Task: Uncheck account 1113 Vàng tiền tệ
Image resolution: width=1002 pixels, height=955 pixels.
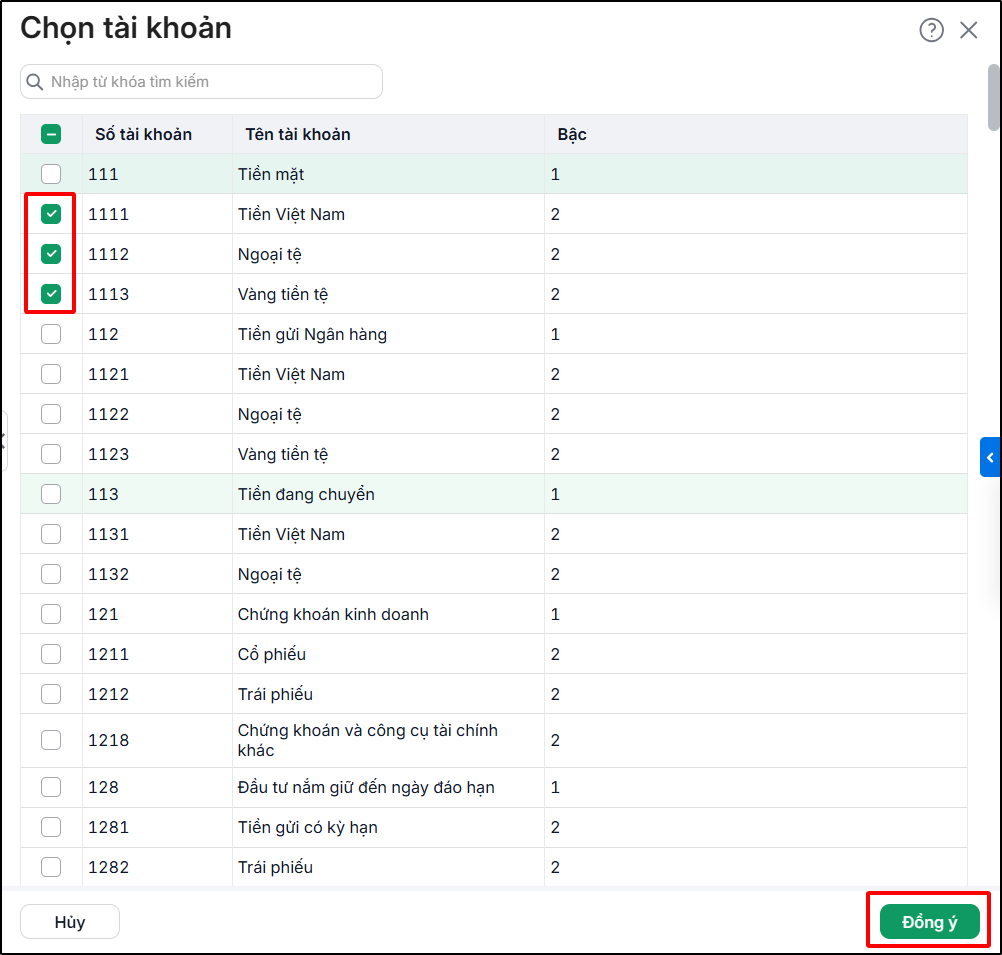Action: [51, 294]
